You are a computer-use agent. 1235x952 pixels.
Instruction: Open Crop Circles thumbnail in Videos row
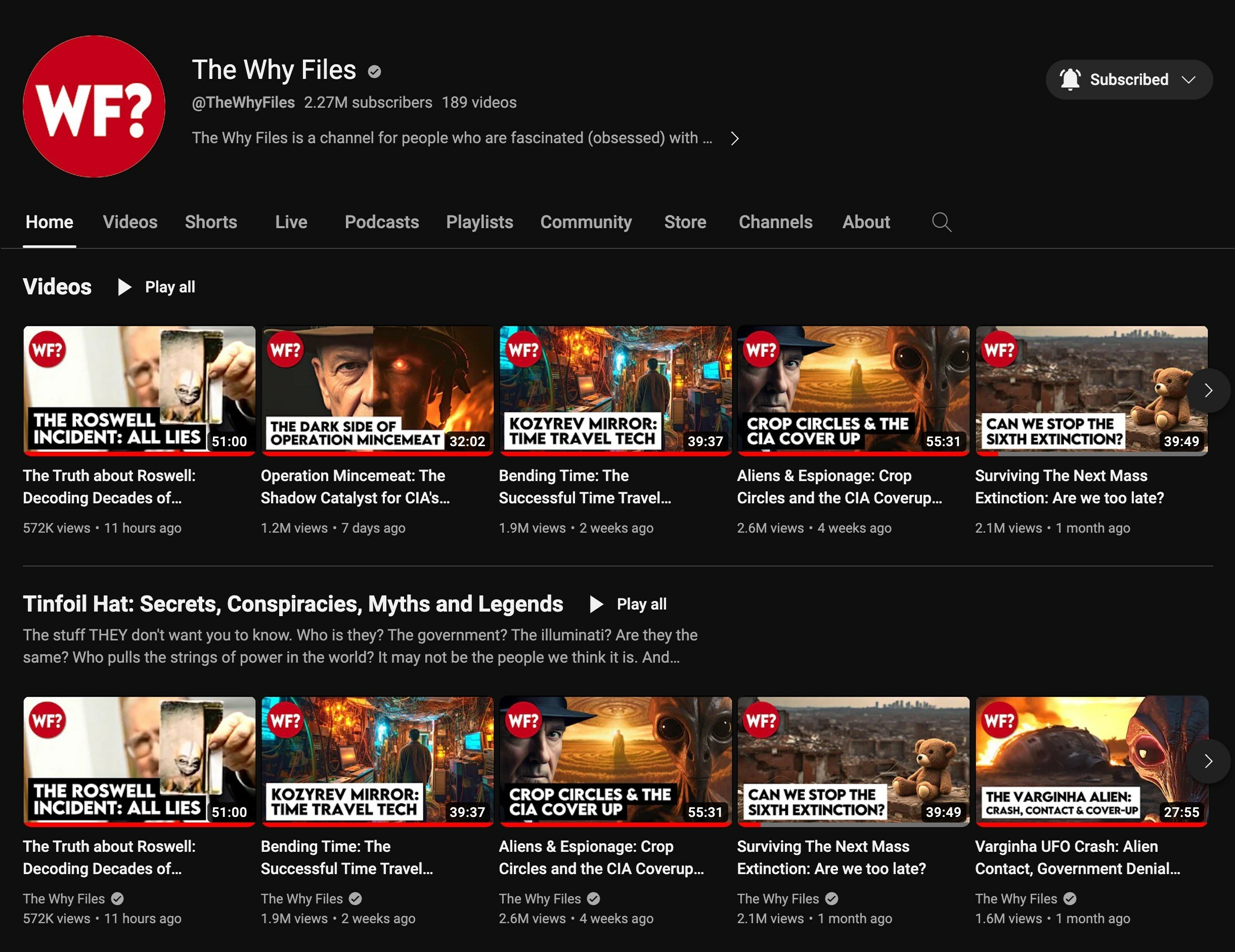[x=853, y=391]
